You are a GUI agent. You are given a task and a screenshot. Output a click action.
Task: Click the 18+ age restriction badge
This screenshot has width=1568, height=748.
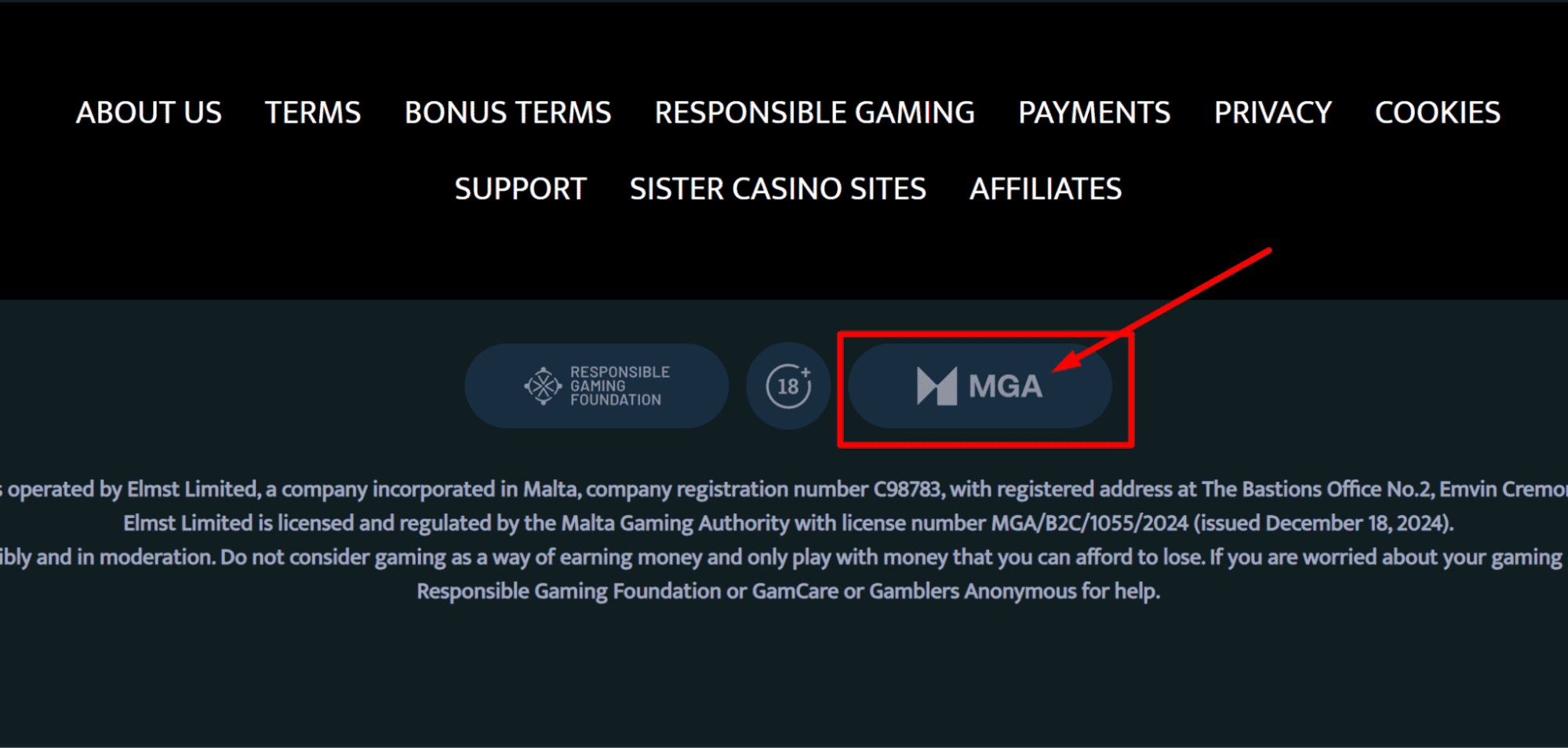[788, 386]
